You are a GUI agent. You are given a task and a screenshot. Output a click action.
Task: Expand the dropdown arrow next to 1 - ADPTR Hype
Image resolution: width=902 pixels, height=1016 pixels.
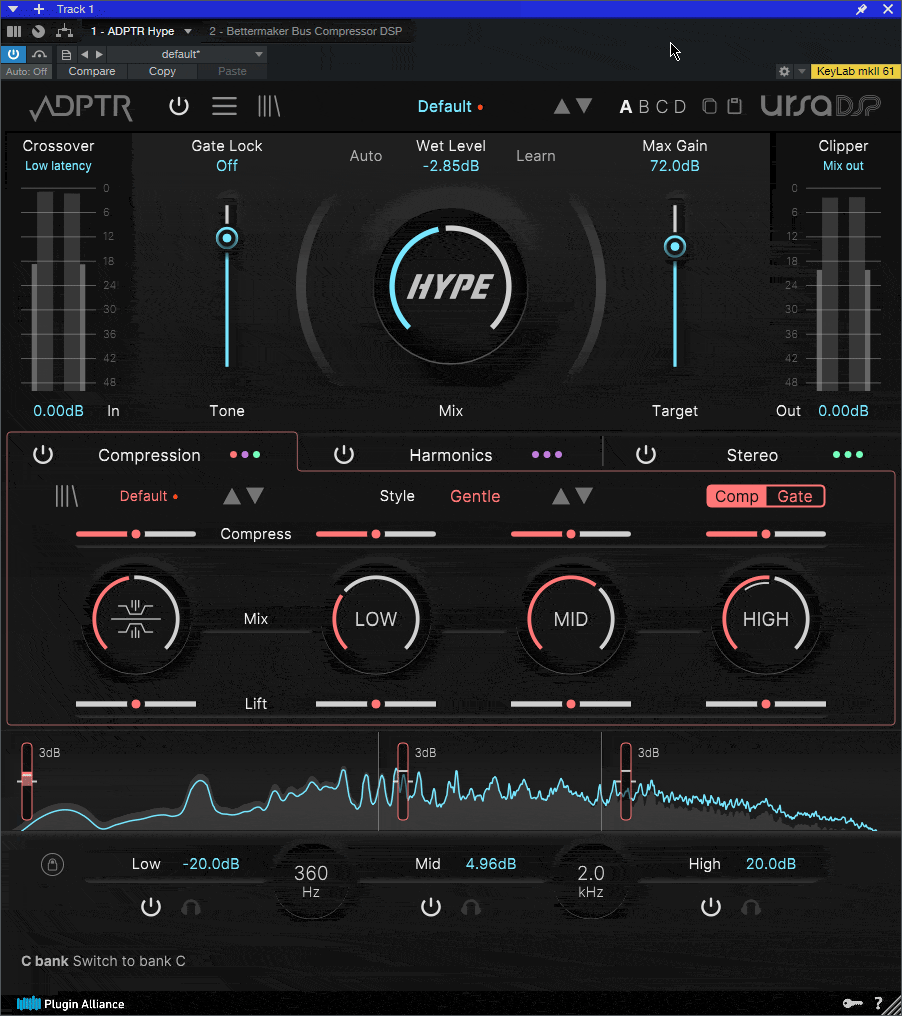pos(188,31)
